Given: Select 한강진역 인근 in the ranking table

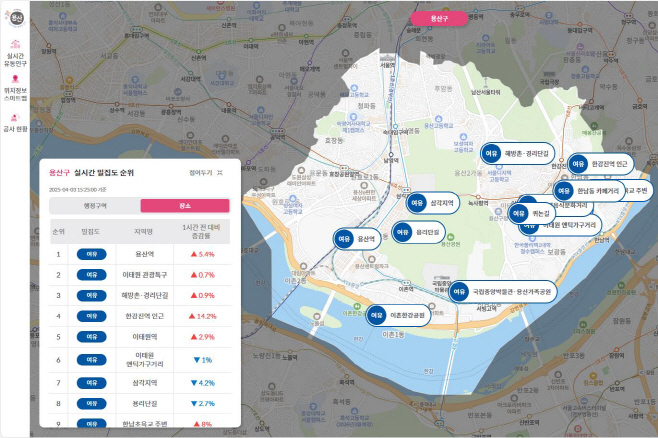Looking at the screenshot, I should pyautogui.click(x=144, y=316).
